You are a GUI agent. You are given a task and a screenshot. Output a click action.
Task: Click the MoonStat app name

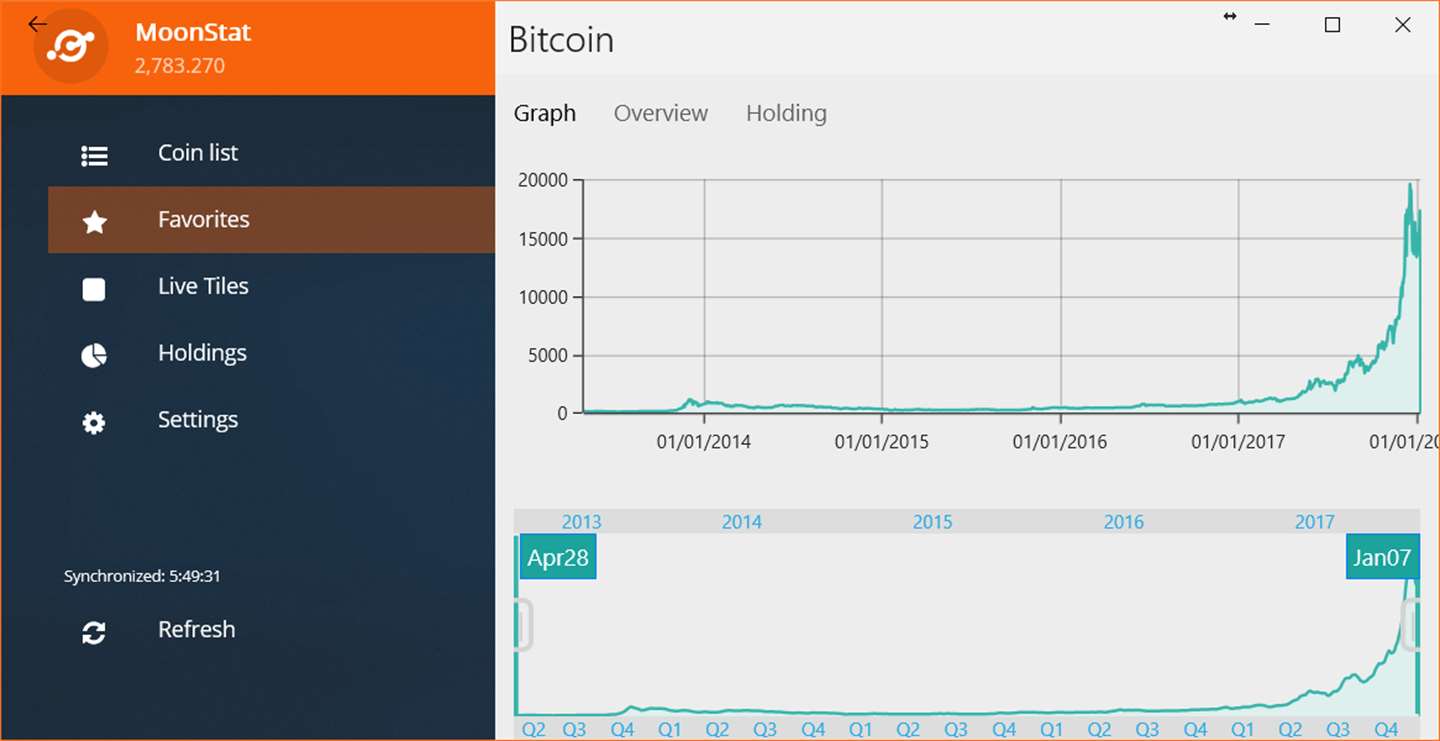click(193, 32)
